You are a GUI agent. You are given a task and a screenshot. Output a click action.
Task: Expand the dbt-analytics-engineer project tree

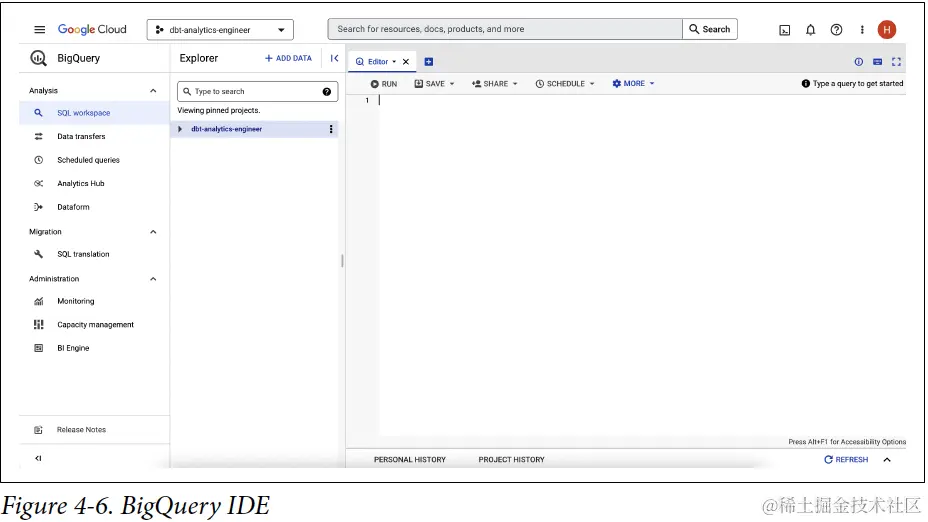point(180,129)
